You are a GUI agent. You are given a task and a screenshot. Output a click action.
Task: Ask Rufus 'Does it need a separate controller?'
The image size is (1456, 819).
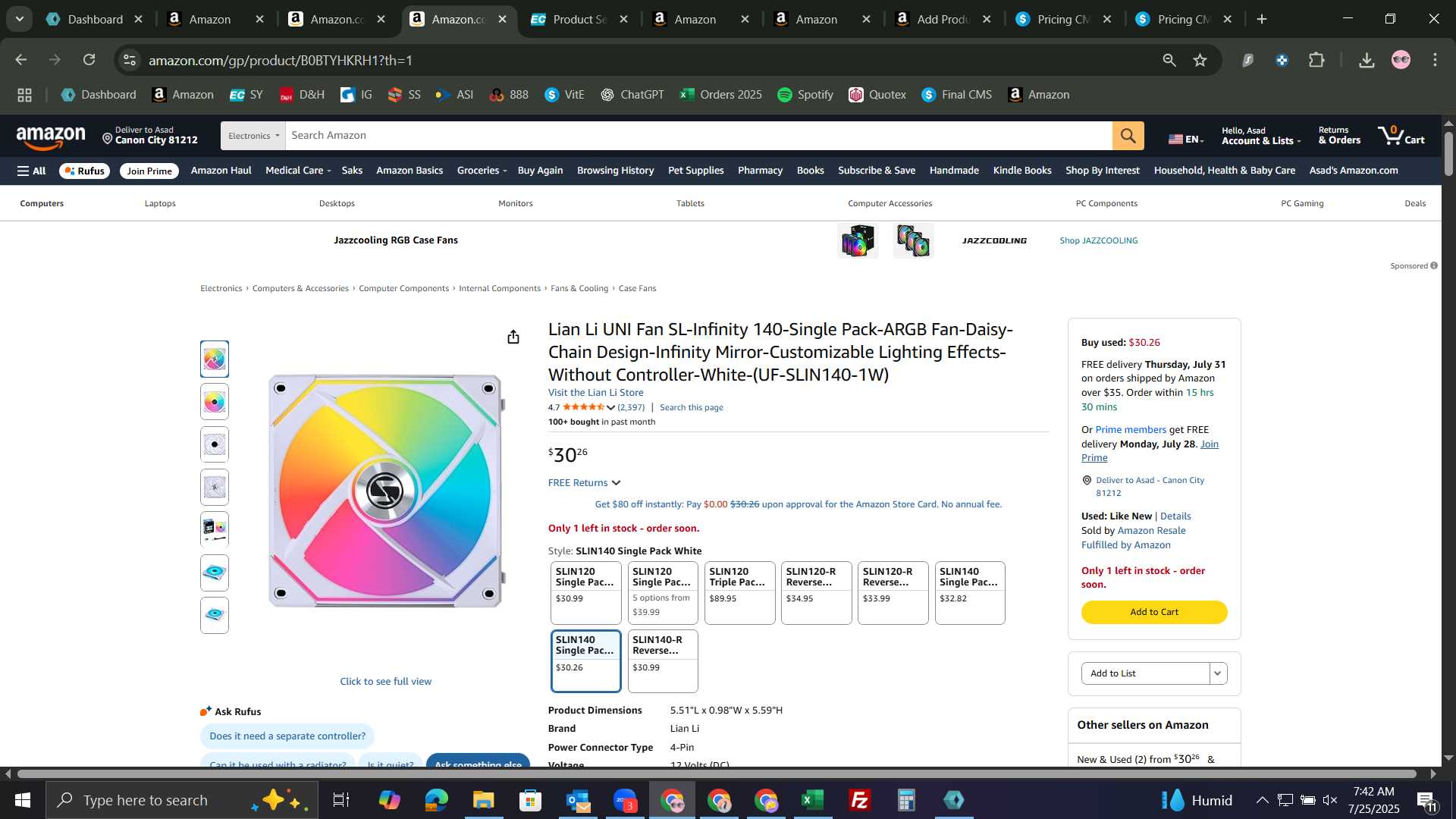pos(287,736)
